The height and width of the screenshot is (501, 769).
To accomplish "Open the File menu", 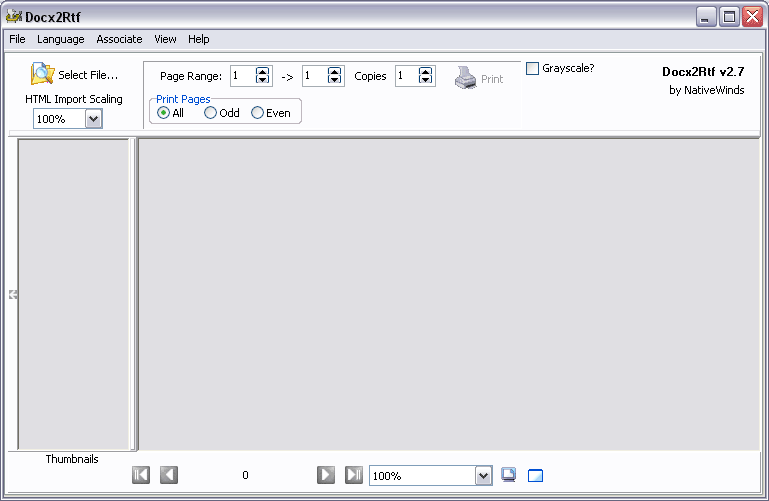I will point(17,39).
